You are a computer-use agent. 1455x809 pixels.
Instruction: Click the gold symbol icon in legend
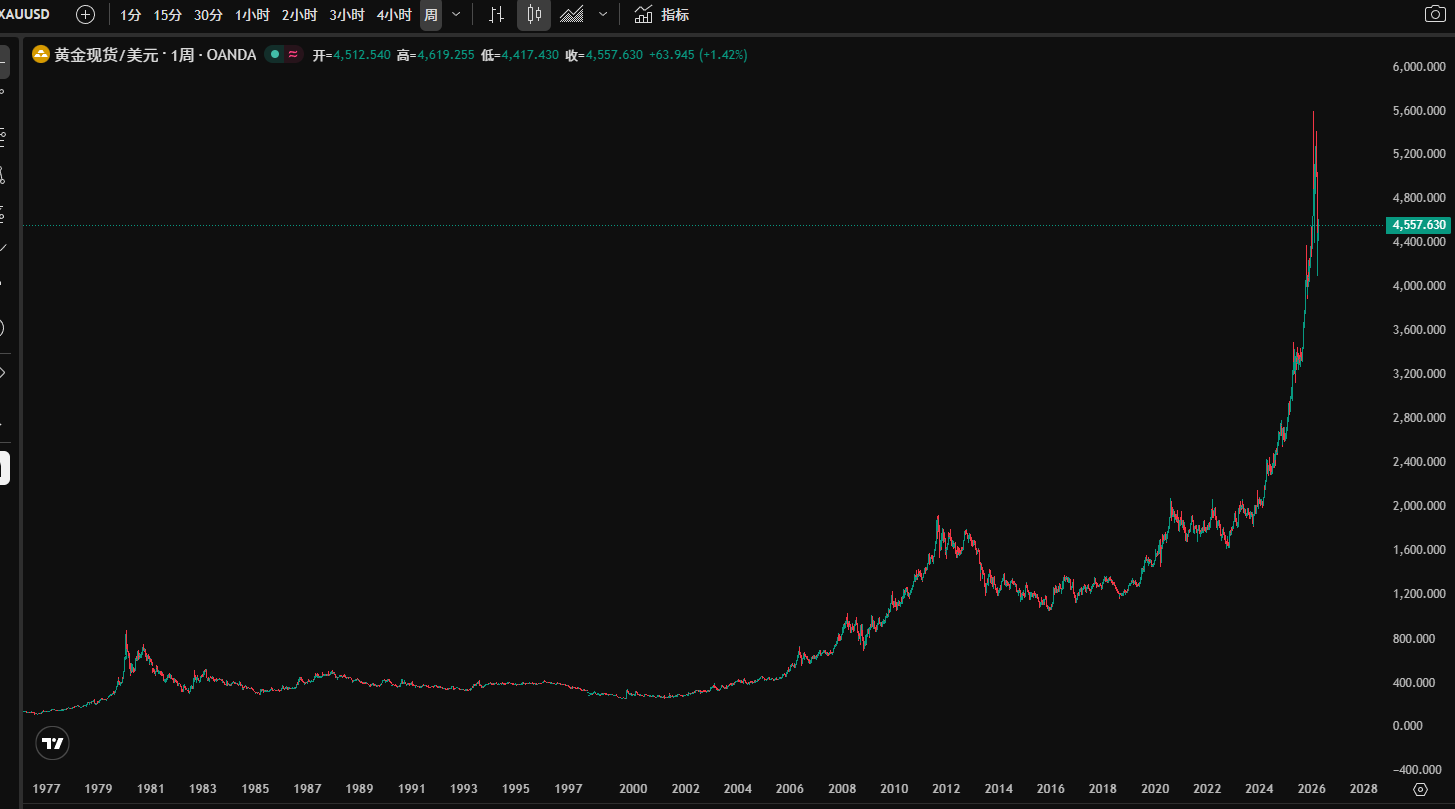click(x=41, y=55)
